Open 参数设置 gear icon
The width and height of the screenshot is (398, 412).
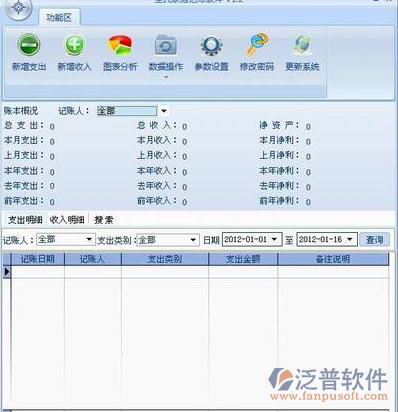[x=211, y=45]
